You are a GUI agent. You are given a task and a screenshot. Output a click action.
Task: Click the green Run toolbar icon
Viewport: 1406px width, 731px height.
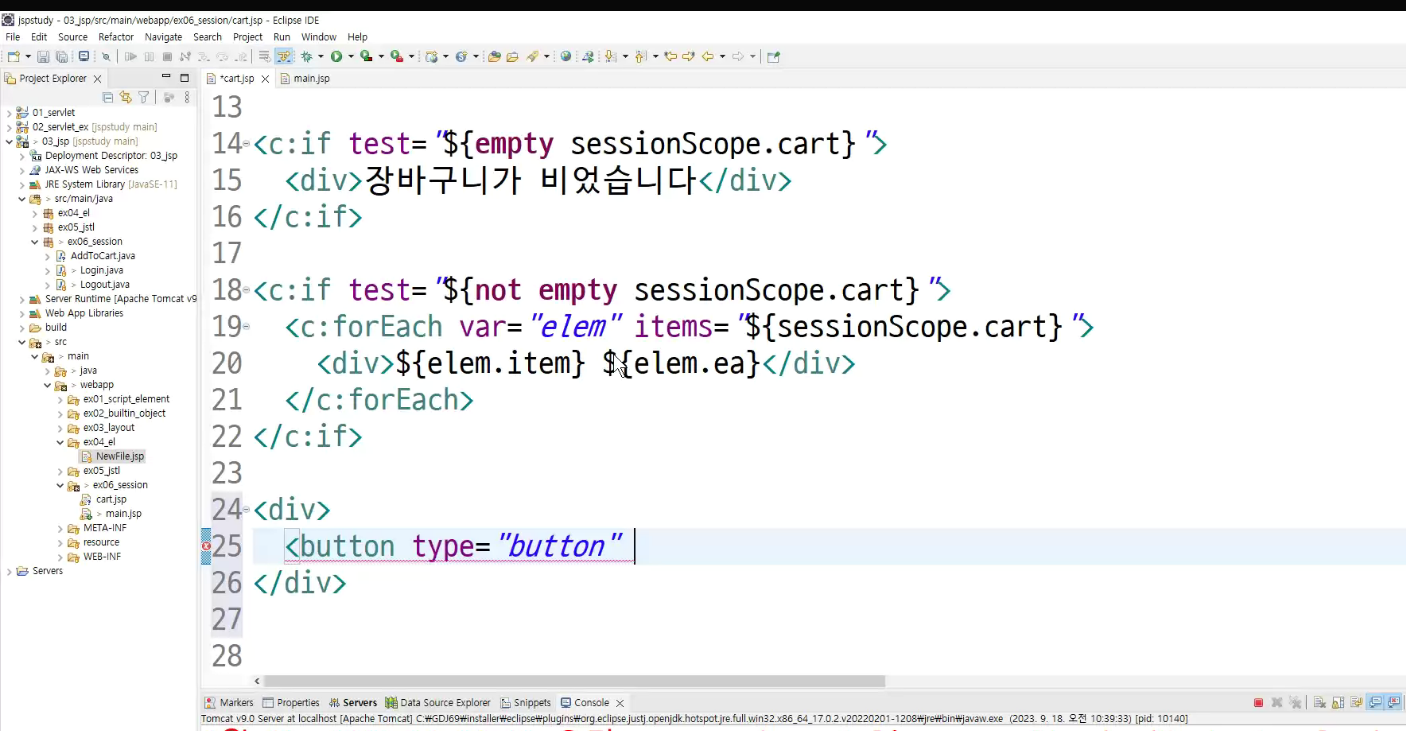pos(336,57)
